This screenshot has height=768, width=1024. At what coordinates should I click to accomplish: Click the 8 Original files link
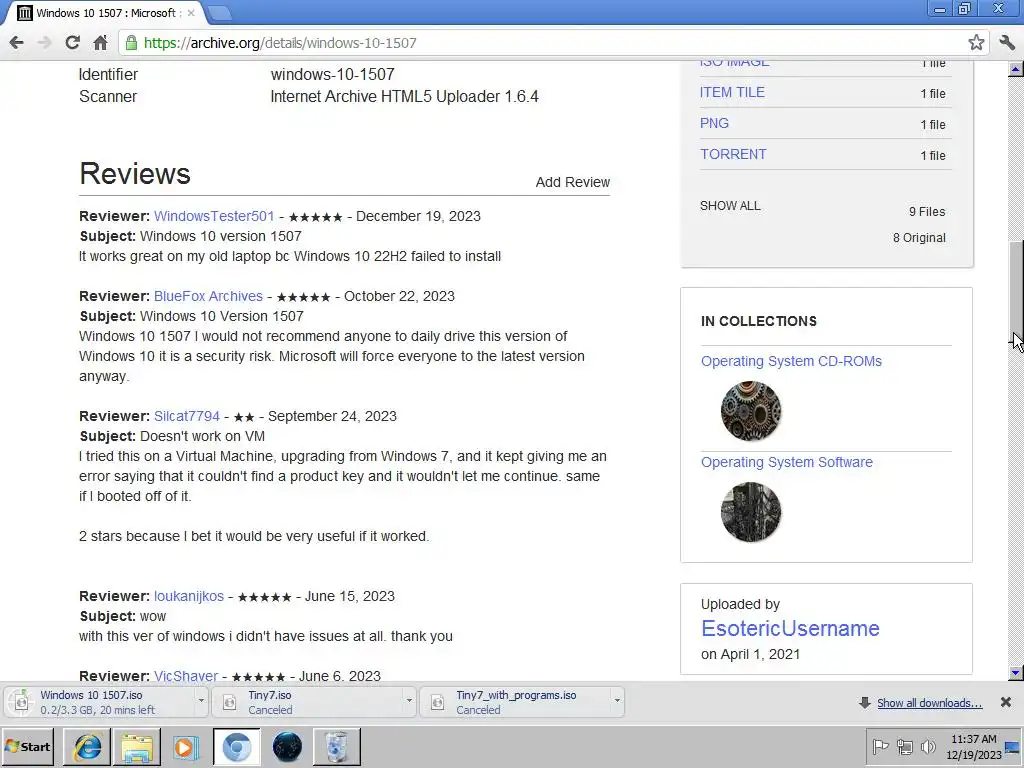[919, 238]
